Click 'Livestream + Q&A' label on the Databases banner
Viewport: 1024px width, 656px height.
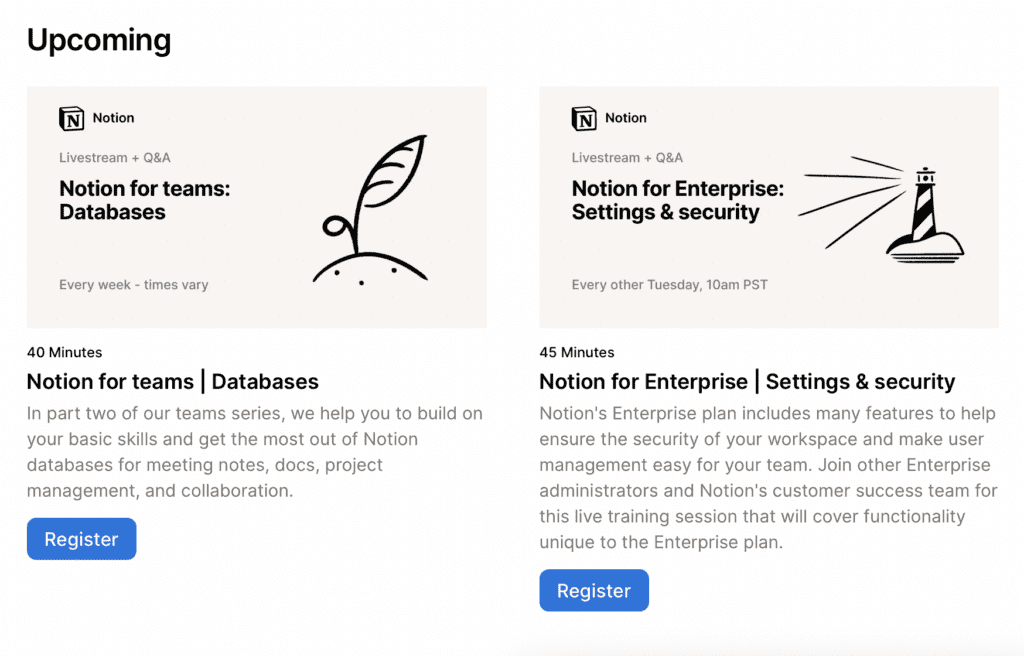point(115,158)
